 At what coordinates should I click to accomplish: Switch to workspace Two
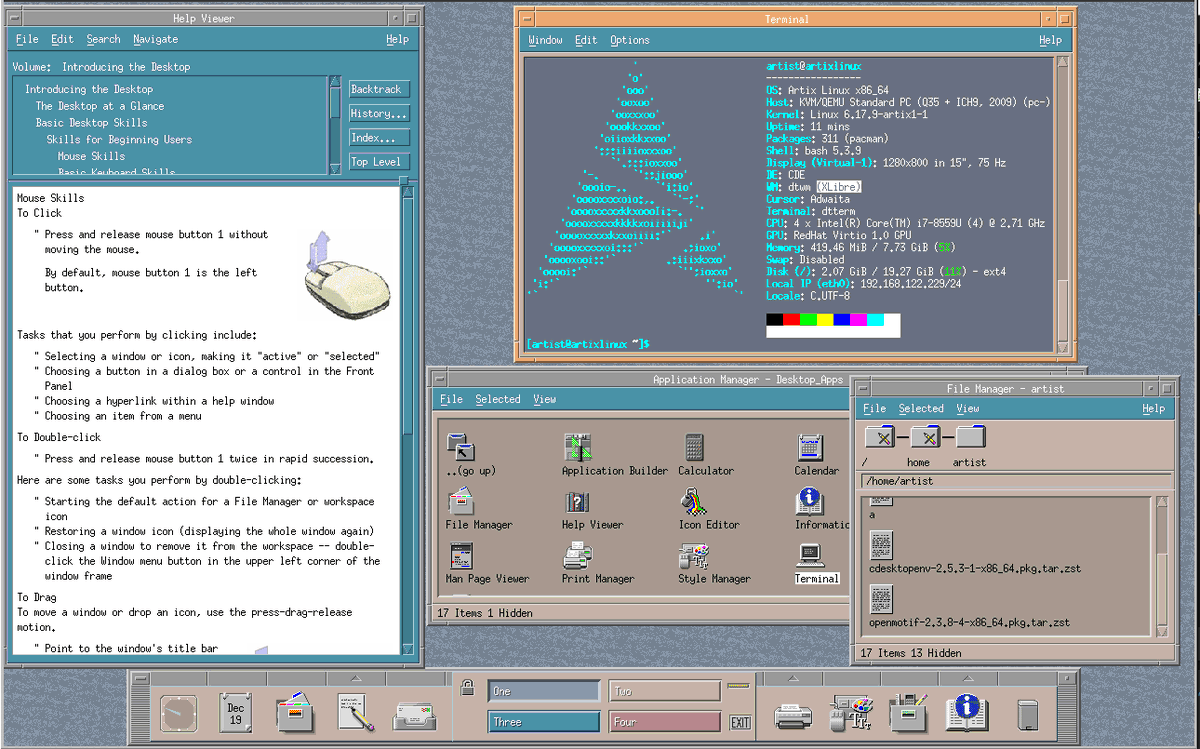[665, 691]
